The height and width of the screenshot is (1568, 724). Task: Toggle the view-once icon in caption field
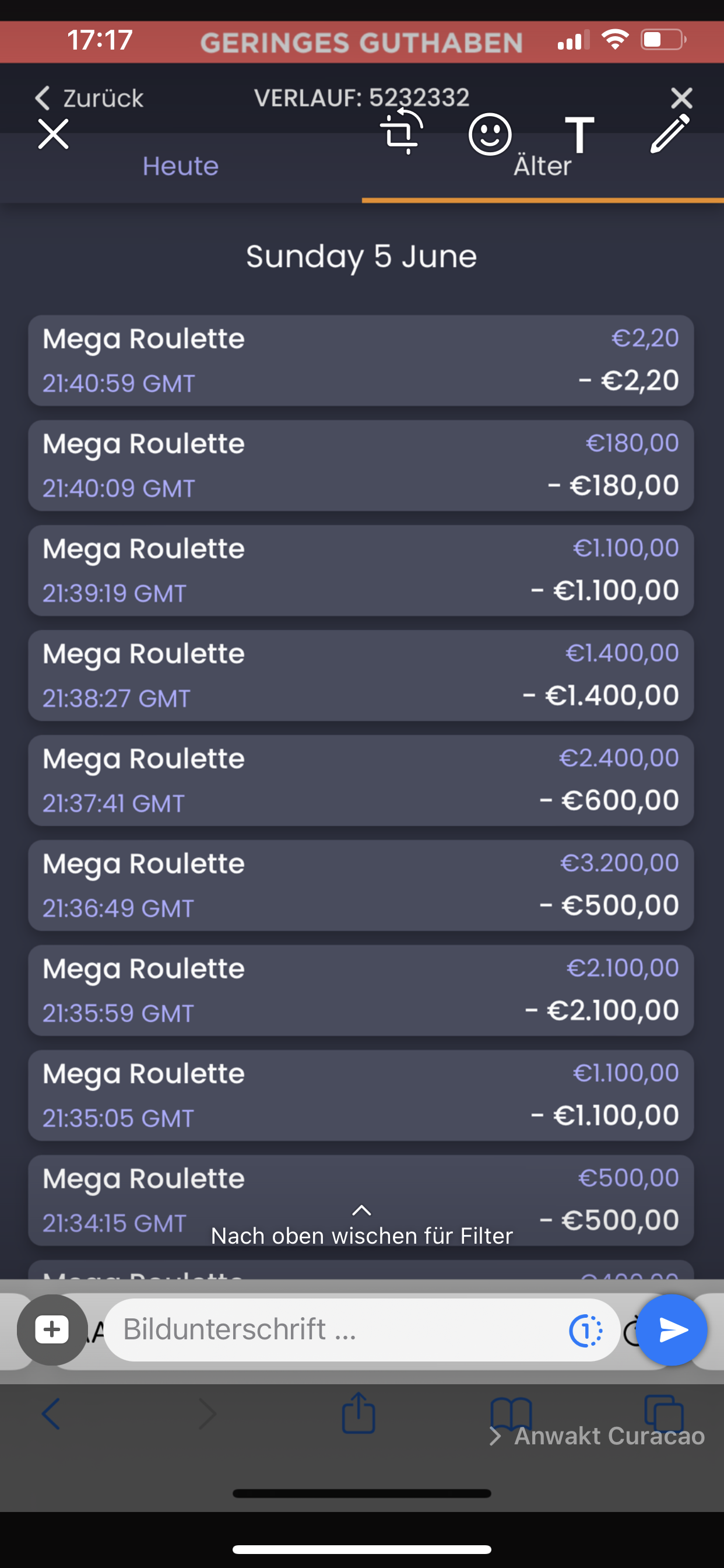coord(585,1330)
